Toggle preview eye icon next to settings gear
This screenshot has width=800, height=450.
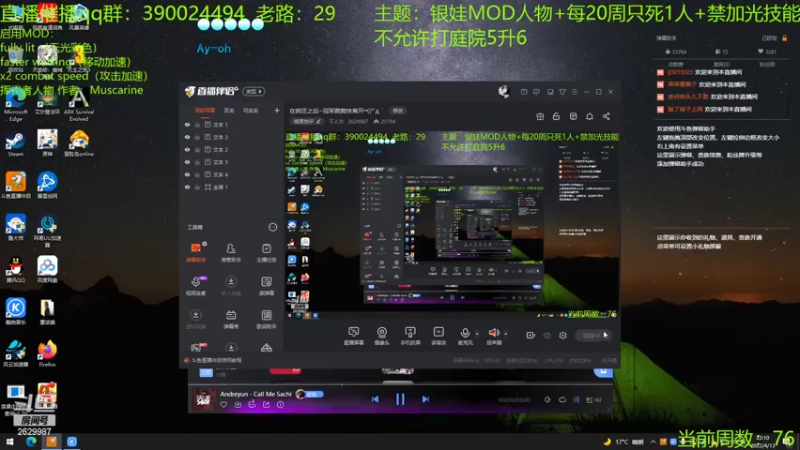click(547, 335)
